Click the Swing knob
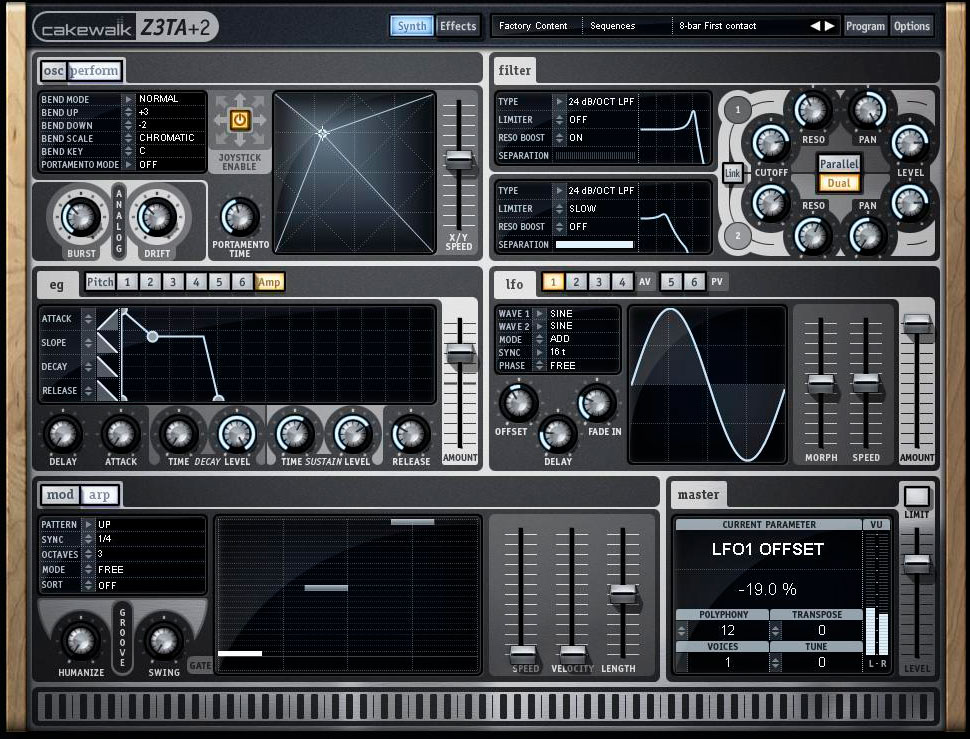970x739 pixels. pos(164,641)
